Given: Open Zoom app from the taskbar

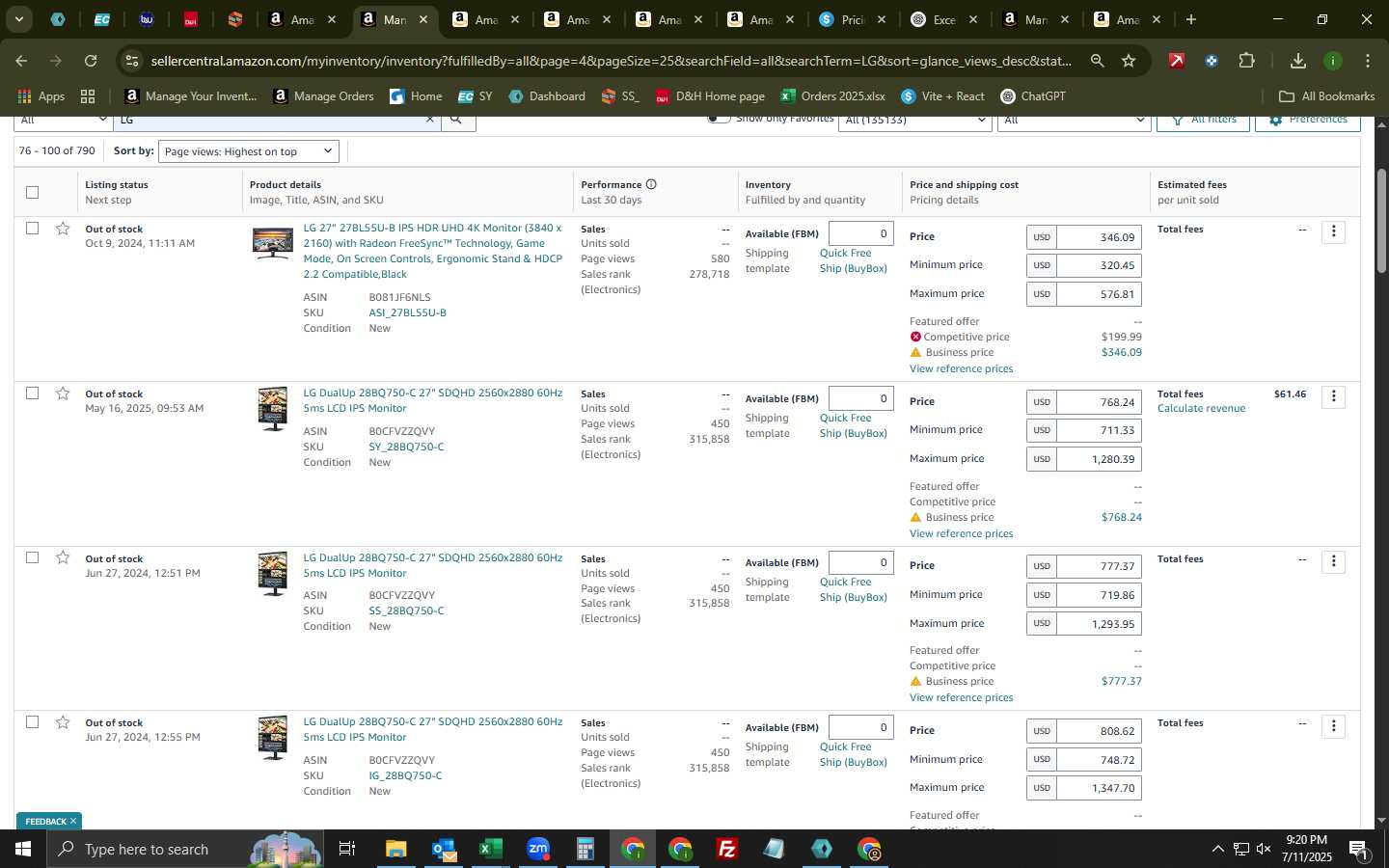Looking at the screenshot, I should (538, 849).
